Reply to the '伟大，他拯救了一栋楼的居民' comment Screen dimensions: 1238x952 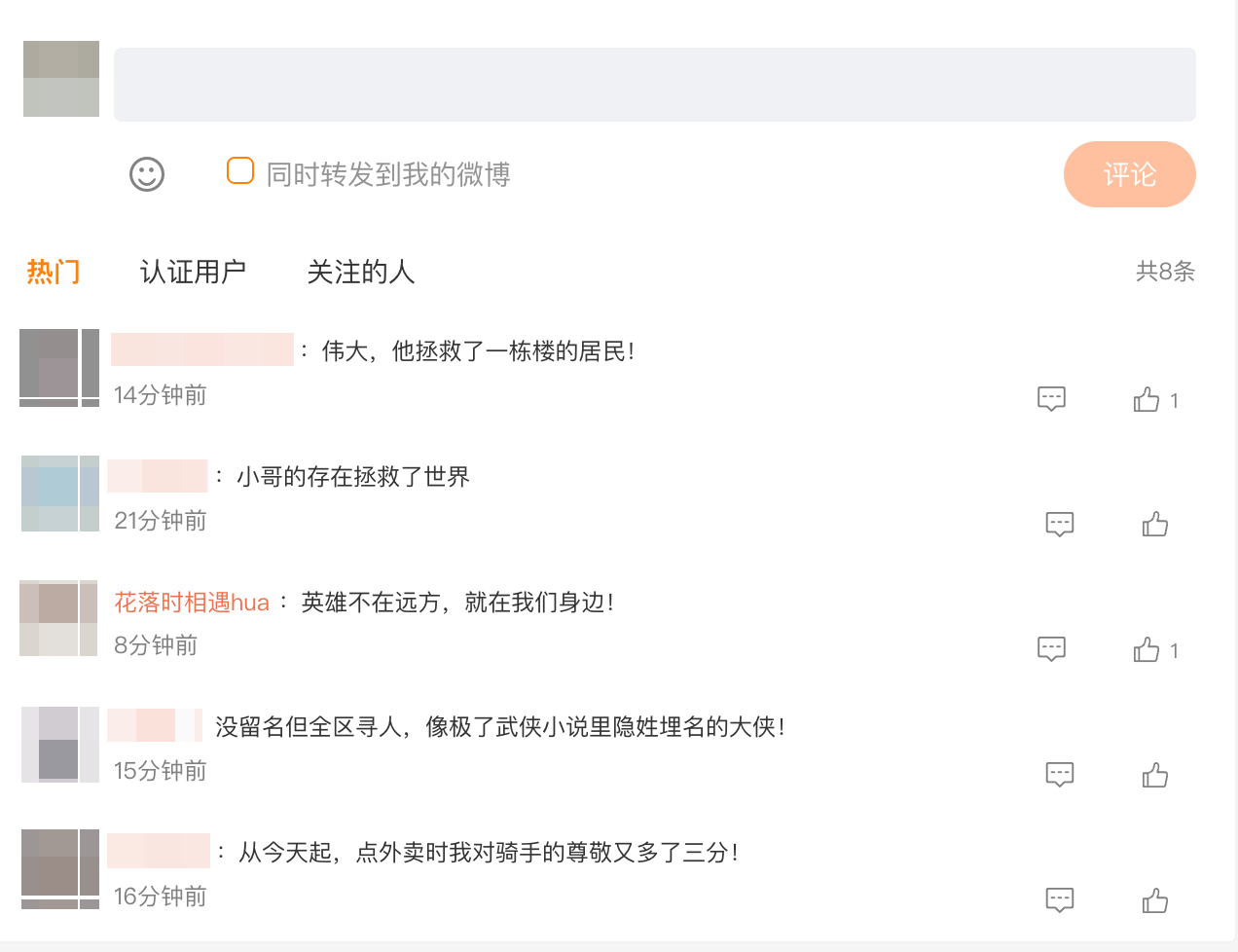(x=1051, y=399)
